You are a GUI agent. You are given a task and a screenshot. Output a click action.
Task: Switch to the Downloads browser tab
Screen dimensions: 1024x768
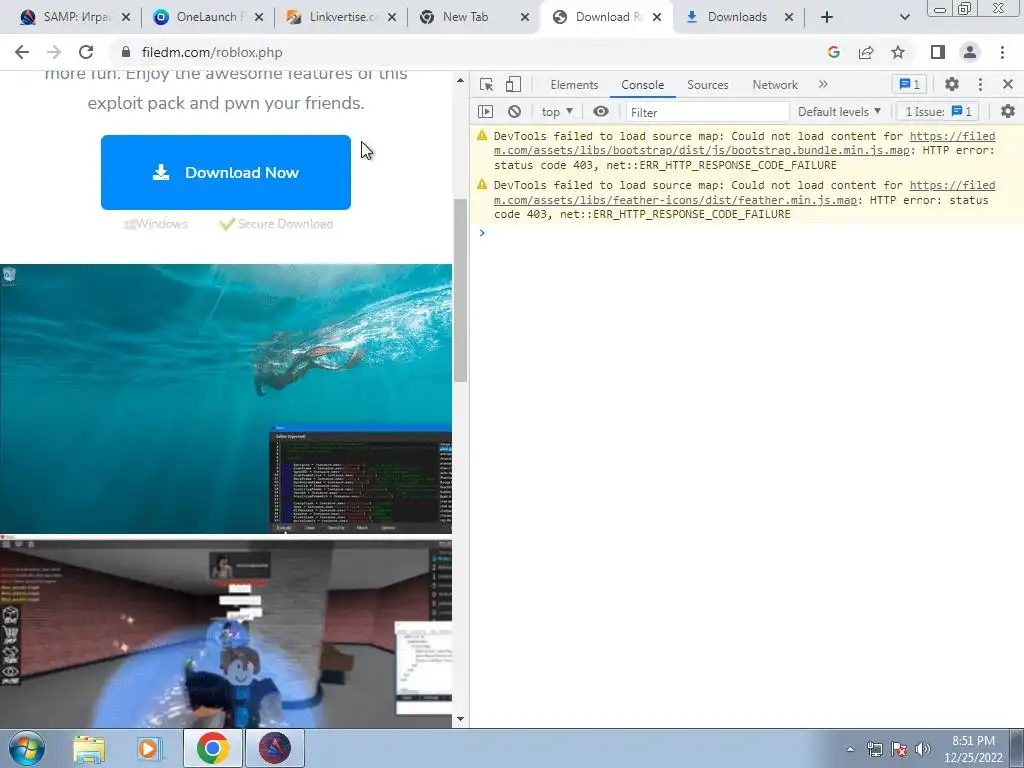pos(737,17)
